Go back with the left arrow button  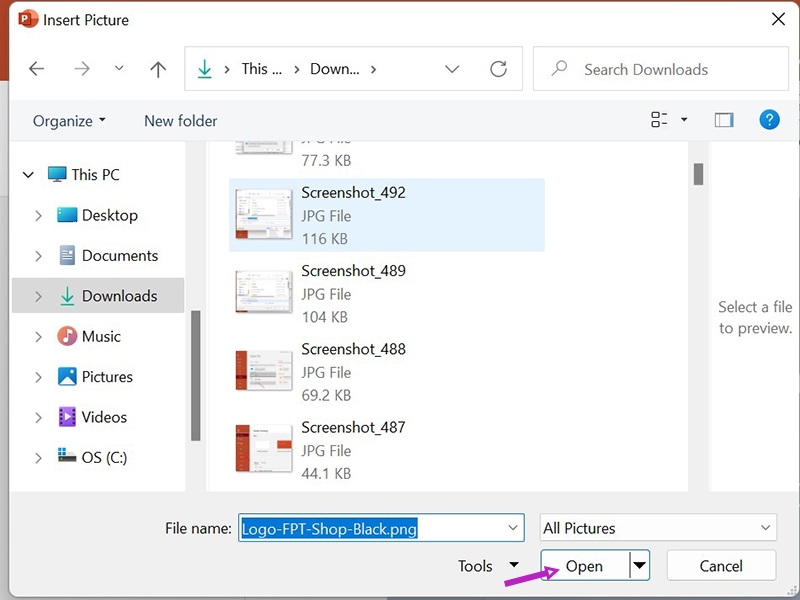[36, 68]
